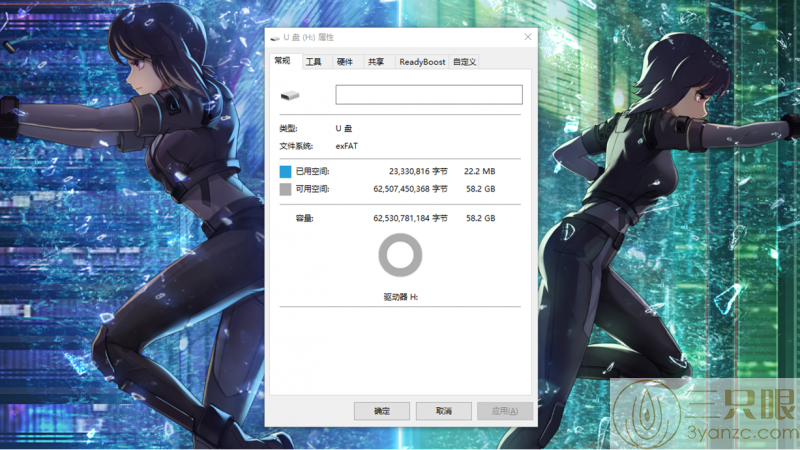Viewport: 800px width, 450px height.
Task: Click the disk usage ring chart
Action: [400, 255]
